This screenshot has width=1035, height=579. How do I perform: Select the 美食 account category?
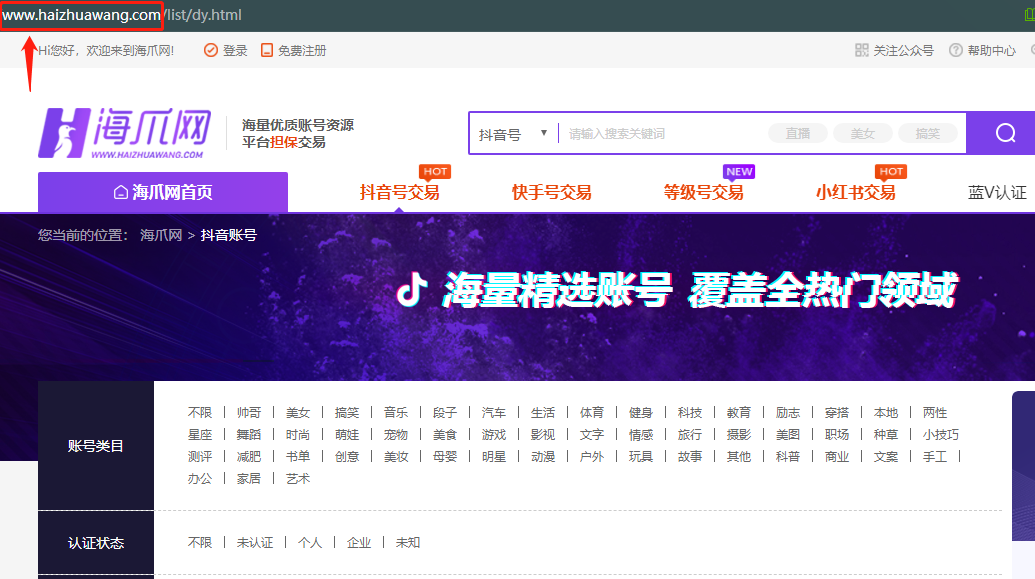(445, 434)
